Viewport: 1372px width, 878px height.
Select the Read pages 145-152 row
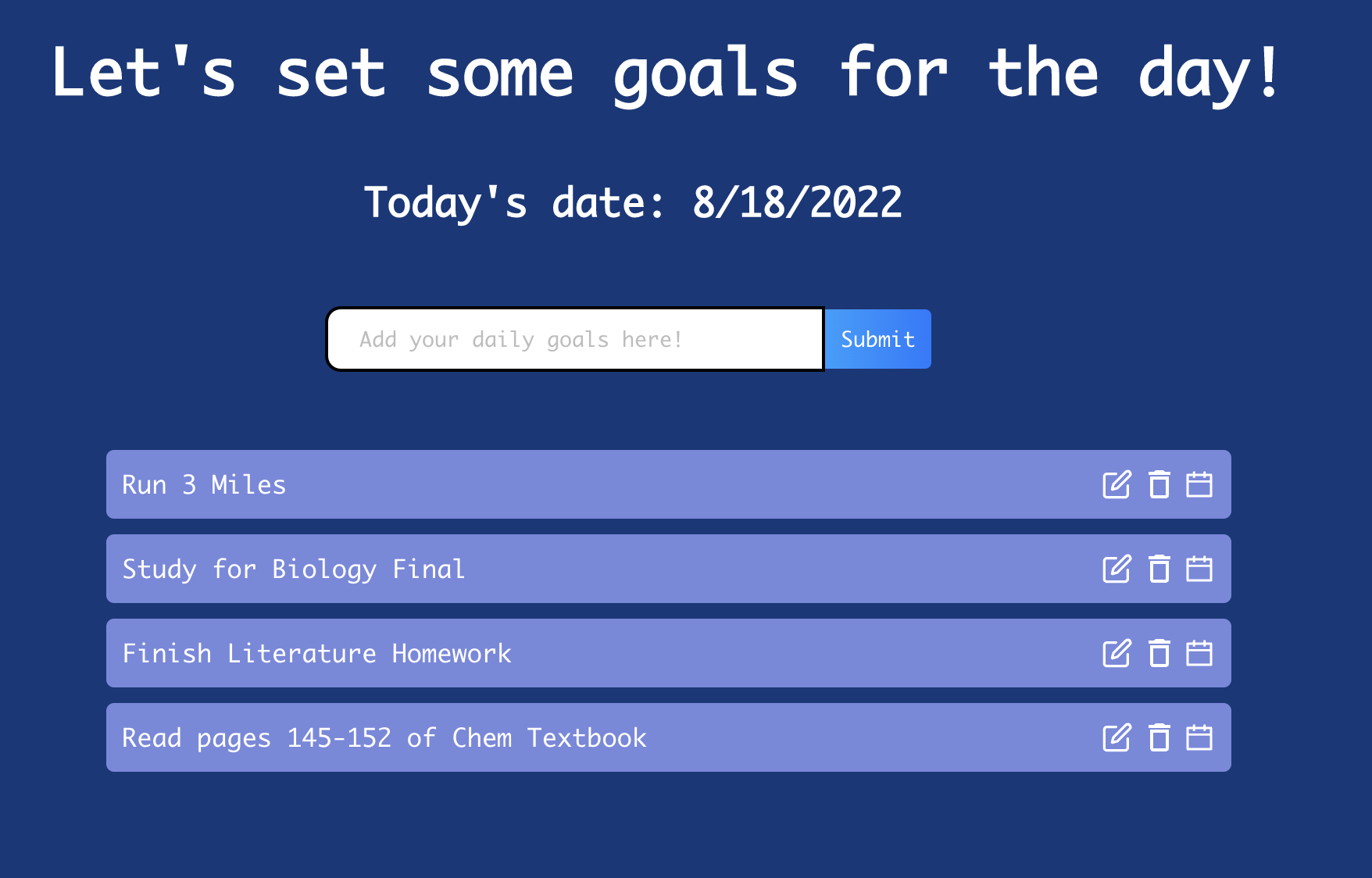[x=669, y=737]
